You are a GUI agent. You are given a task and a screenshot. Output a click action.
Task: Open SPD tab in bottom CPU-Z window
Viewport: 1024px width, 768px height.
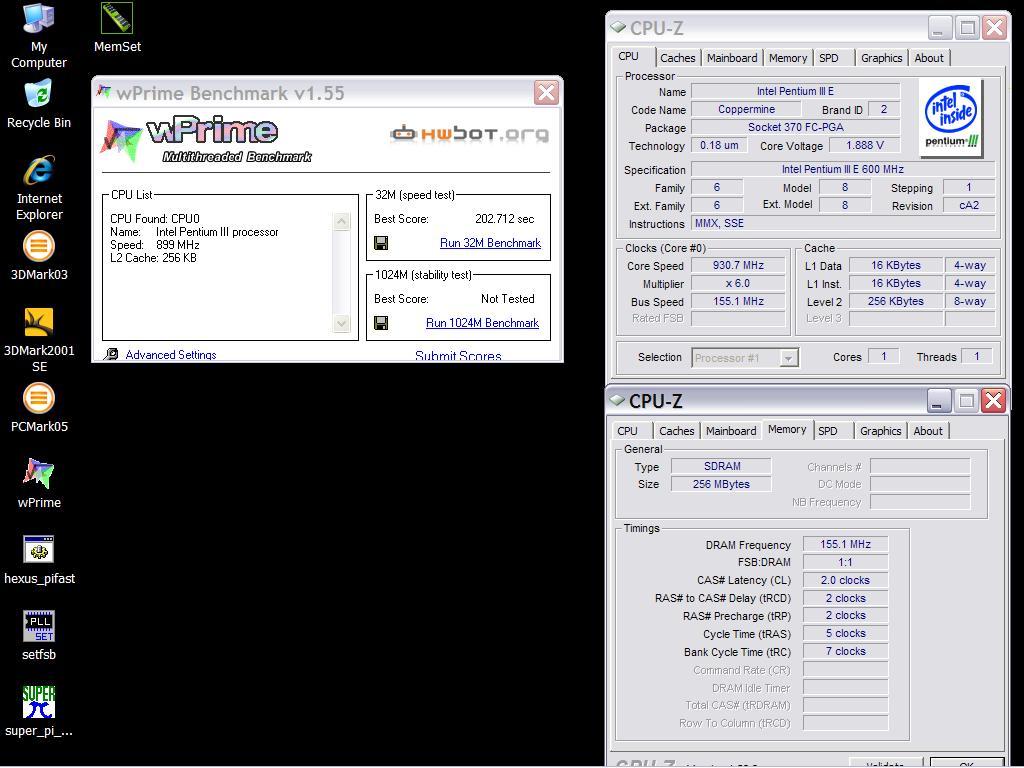click(827, 431)
